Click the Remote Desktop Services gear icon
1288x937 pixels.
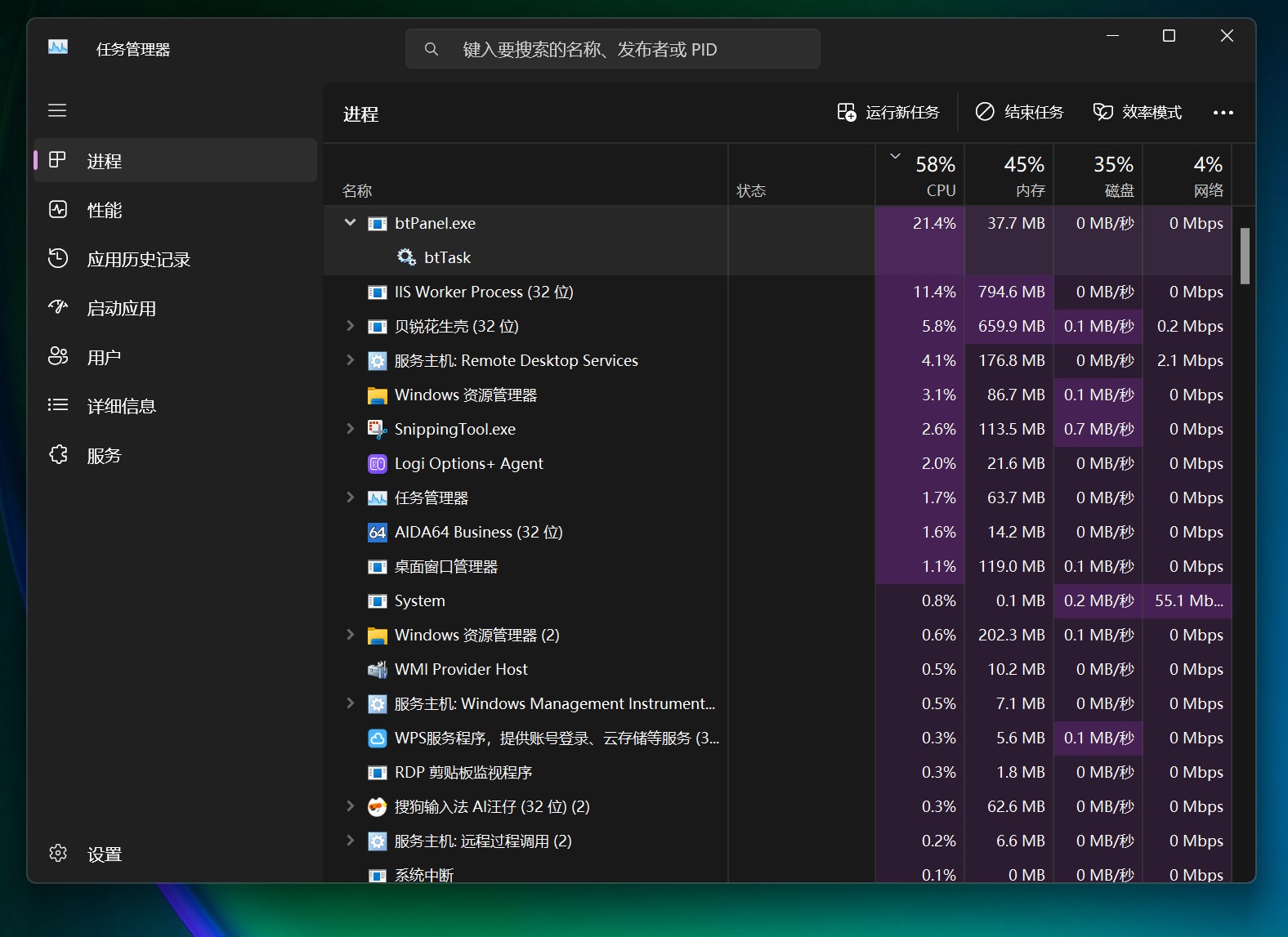377,361
